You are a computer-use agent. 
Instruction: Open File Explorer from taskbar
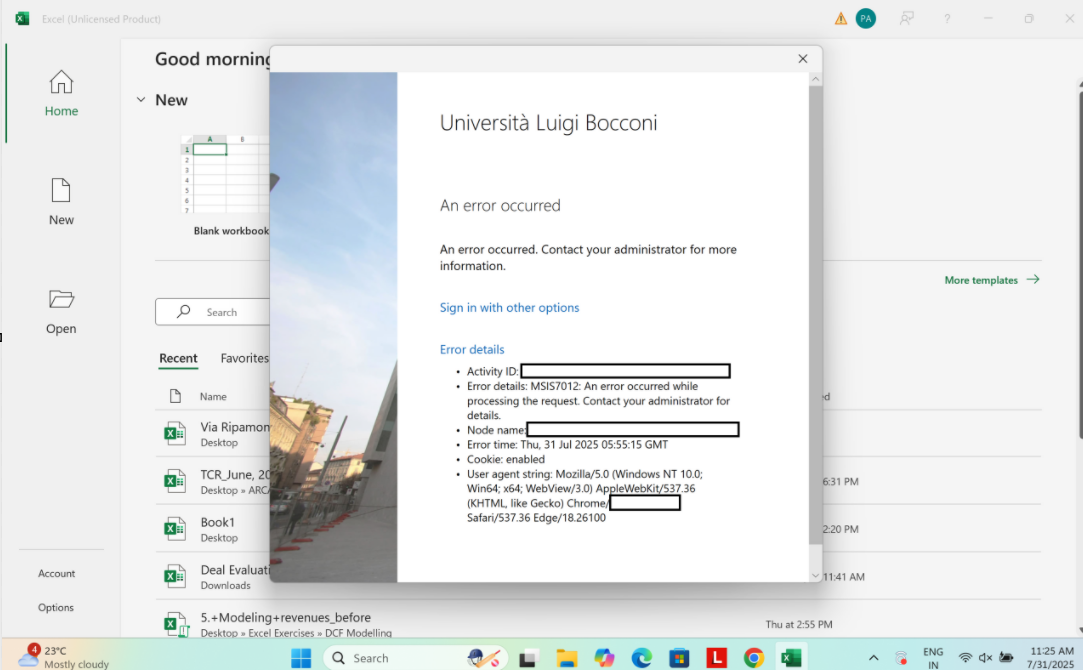coord(566,658)
